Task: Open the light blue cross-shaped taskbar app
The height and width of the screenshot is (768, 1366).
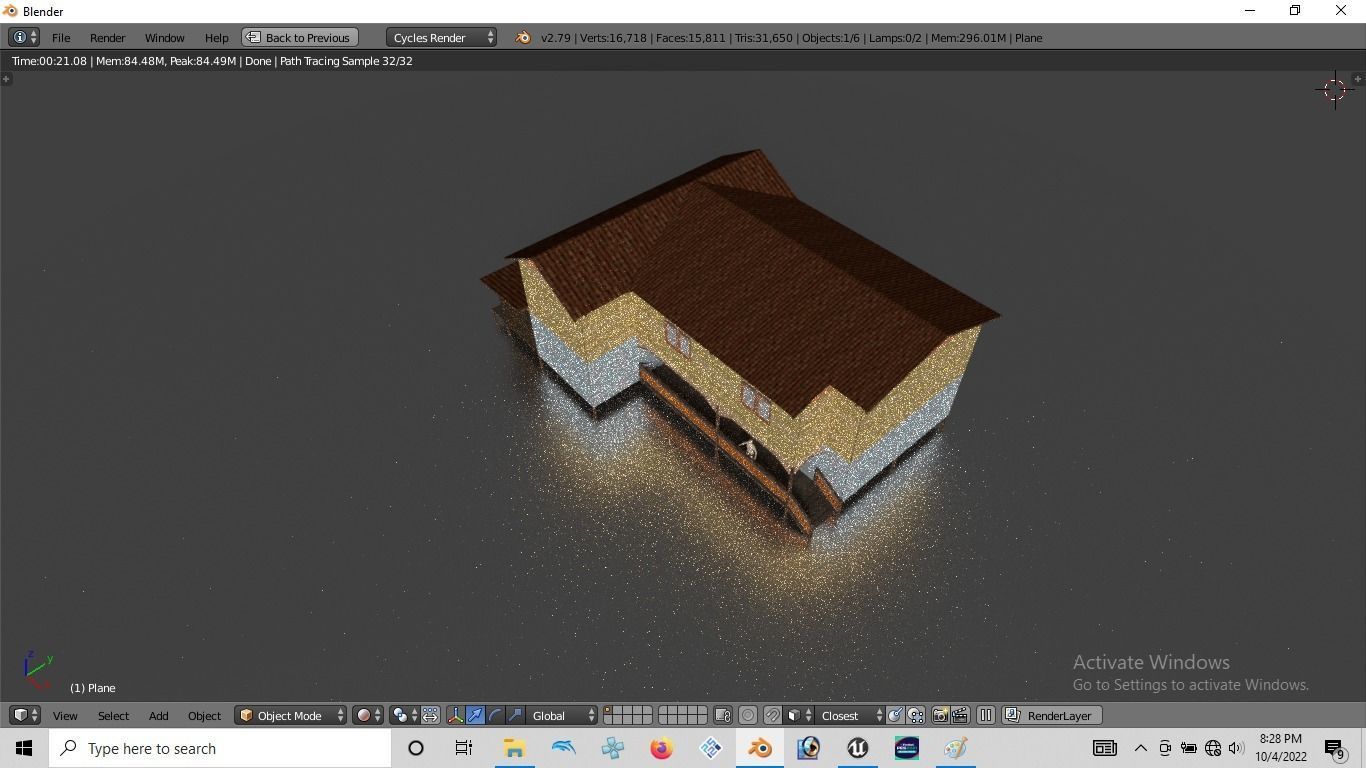Action: point(612,748)
